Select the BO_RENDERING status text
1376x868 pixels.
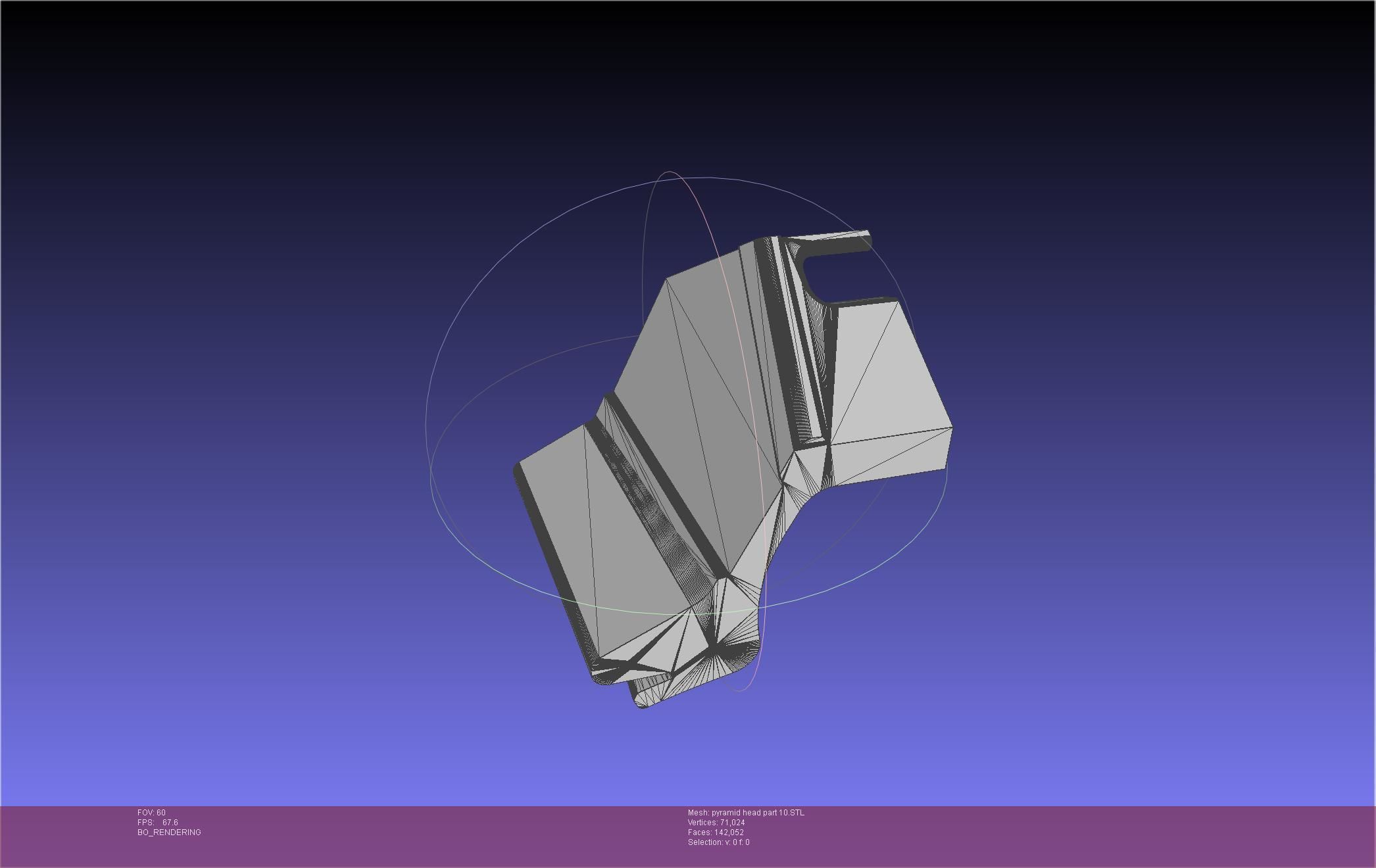tap(169, 832)
